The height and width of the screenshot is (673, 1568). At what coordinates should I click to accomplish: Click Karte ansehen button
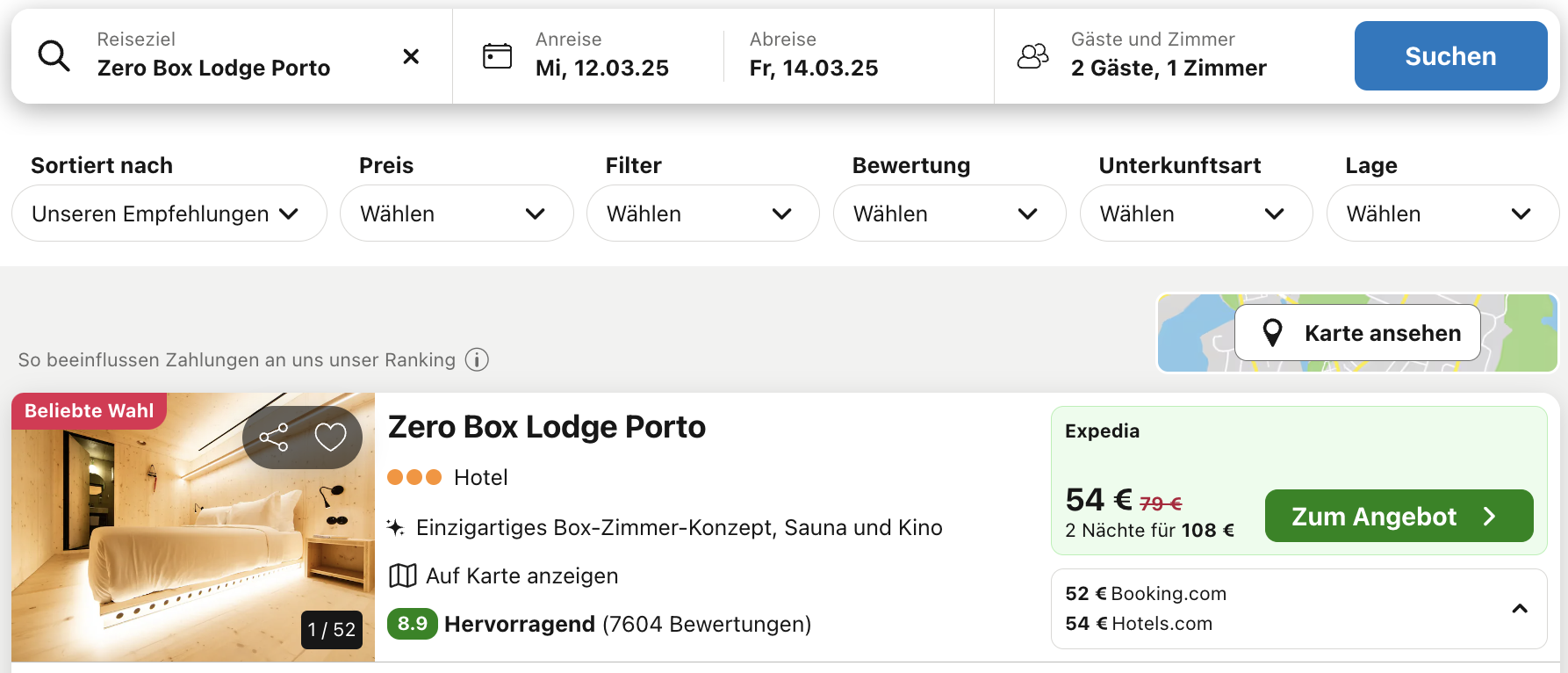pyautogui.click(x=1357, y=333)
